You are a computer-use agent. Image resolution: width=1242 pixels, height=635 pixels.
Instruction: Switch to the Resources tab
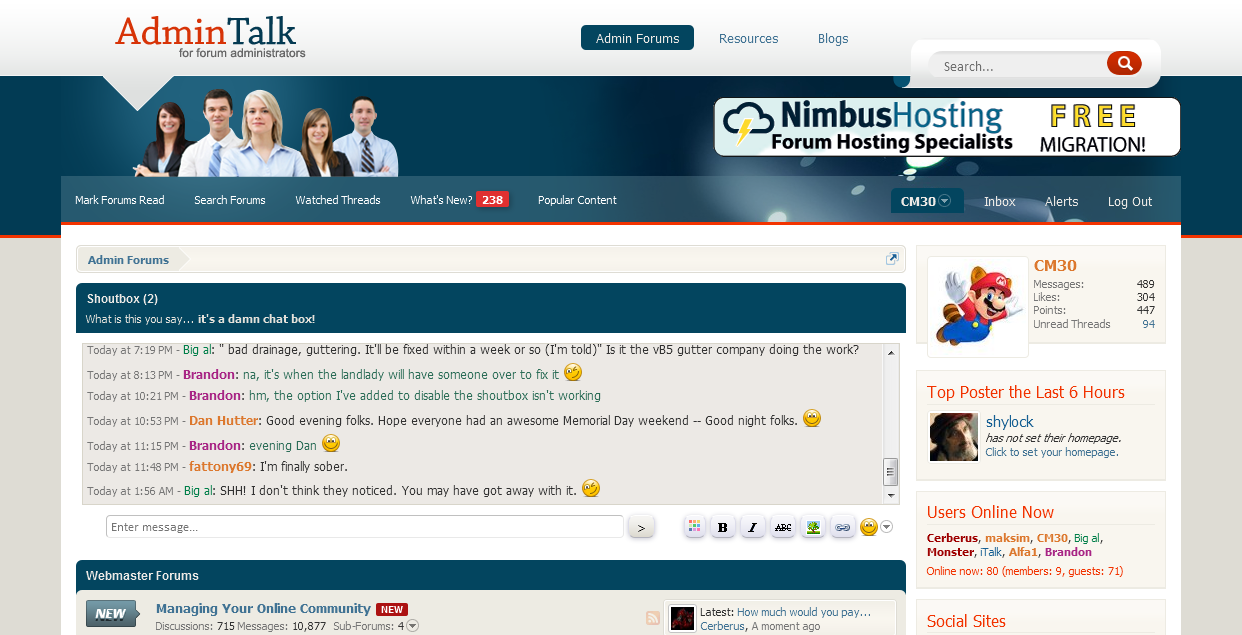[748, 38]
